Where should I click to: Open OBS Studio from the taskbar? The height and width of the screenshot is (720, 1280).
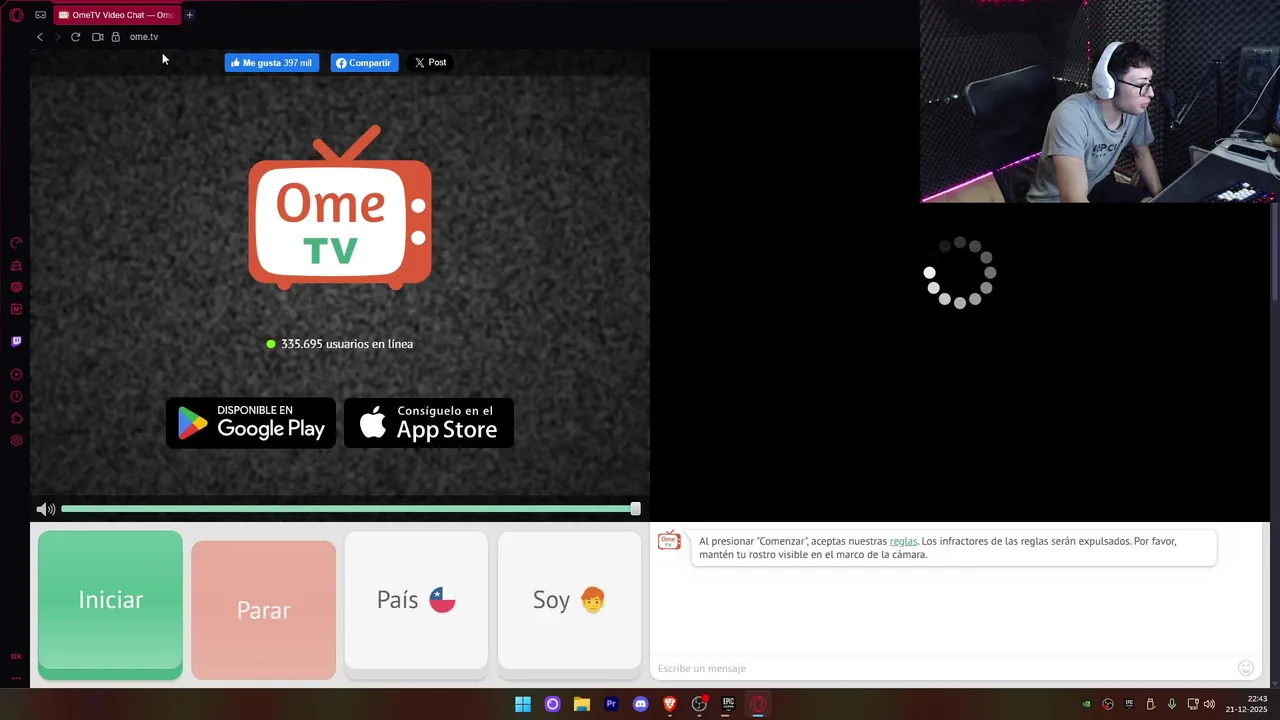699,704
